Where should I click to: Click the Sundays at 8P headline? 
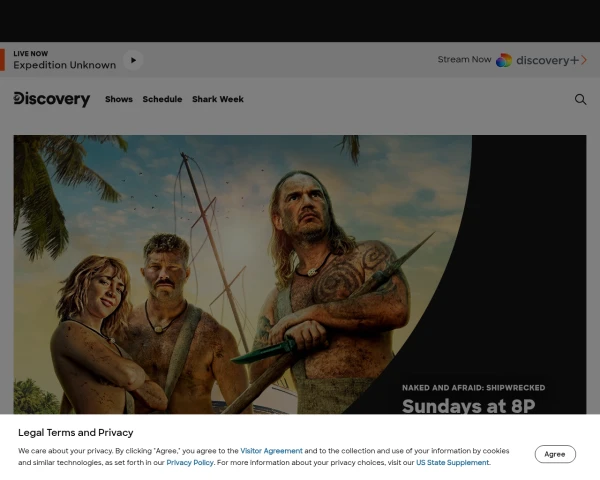468,406
